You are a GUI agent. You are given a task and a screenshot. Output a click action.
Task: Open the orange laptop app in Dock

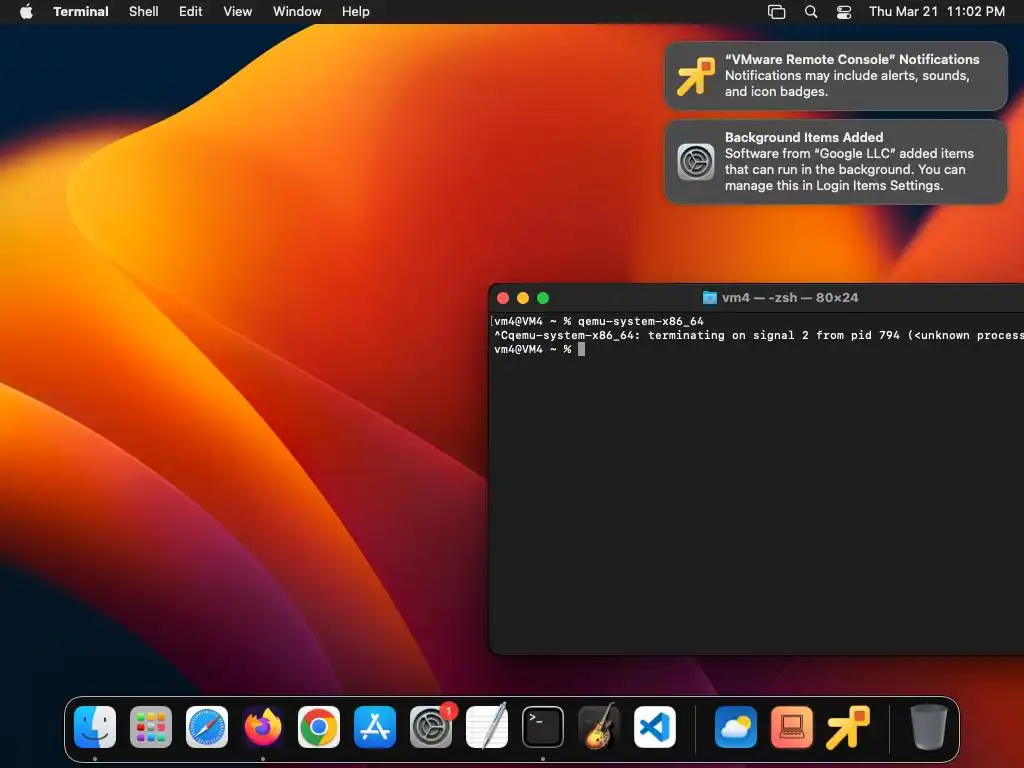point(792,727)
